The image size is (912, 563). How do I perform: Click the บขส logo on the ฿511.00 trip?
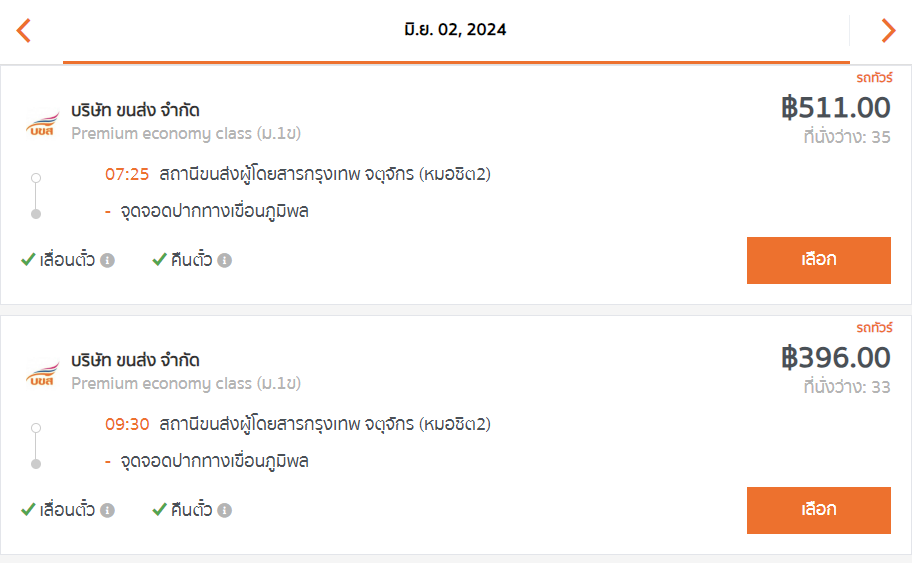[42, 123]
